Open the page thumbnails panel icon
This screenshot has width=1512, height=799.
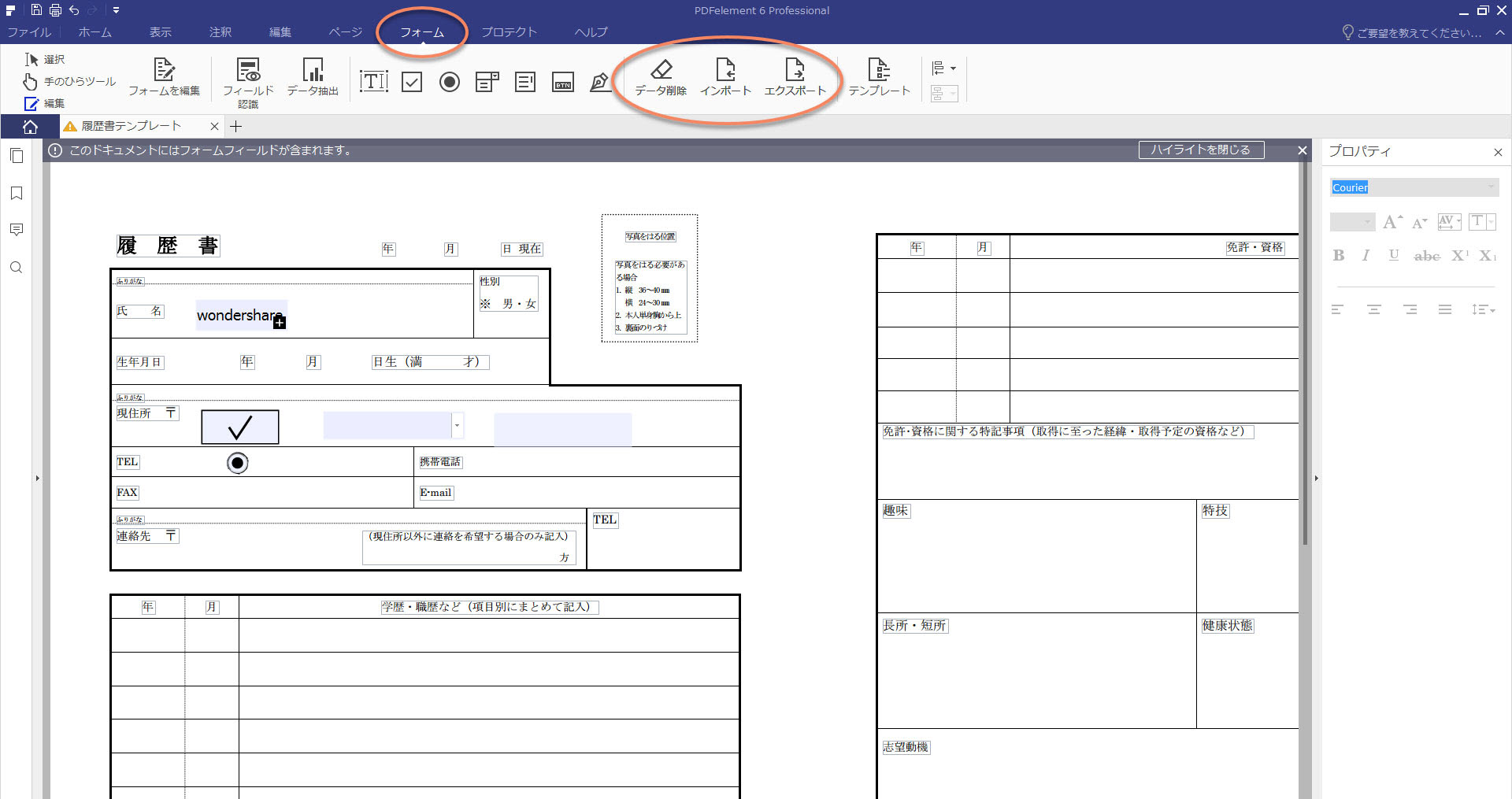coord(17,156)
